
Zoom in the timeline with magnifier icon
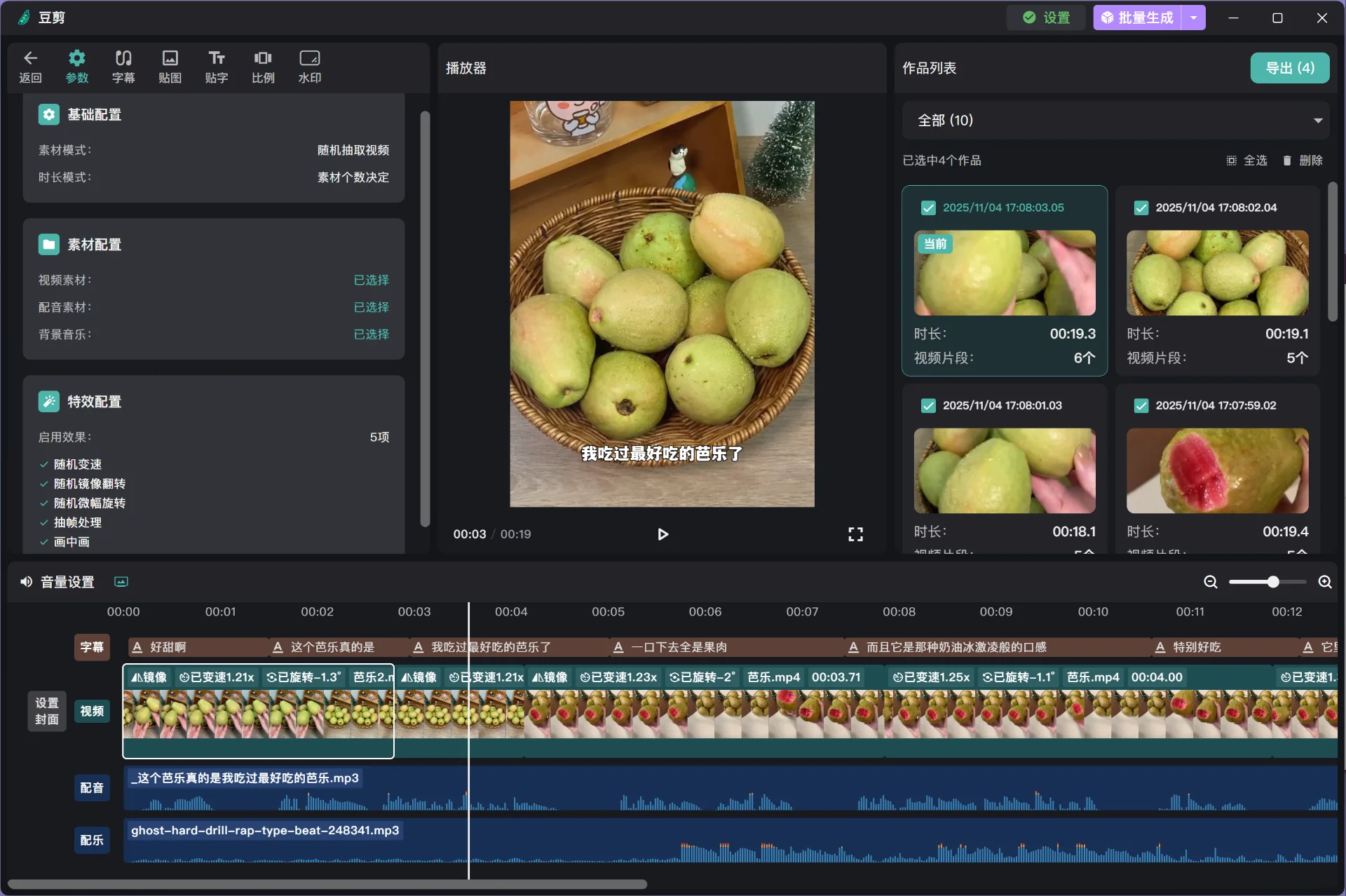(x=1324, y=582)
